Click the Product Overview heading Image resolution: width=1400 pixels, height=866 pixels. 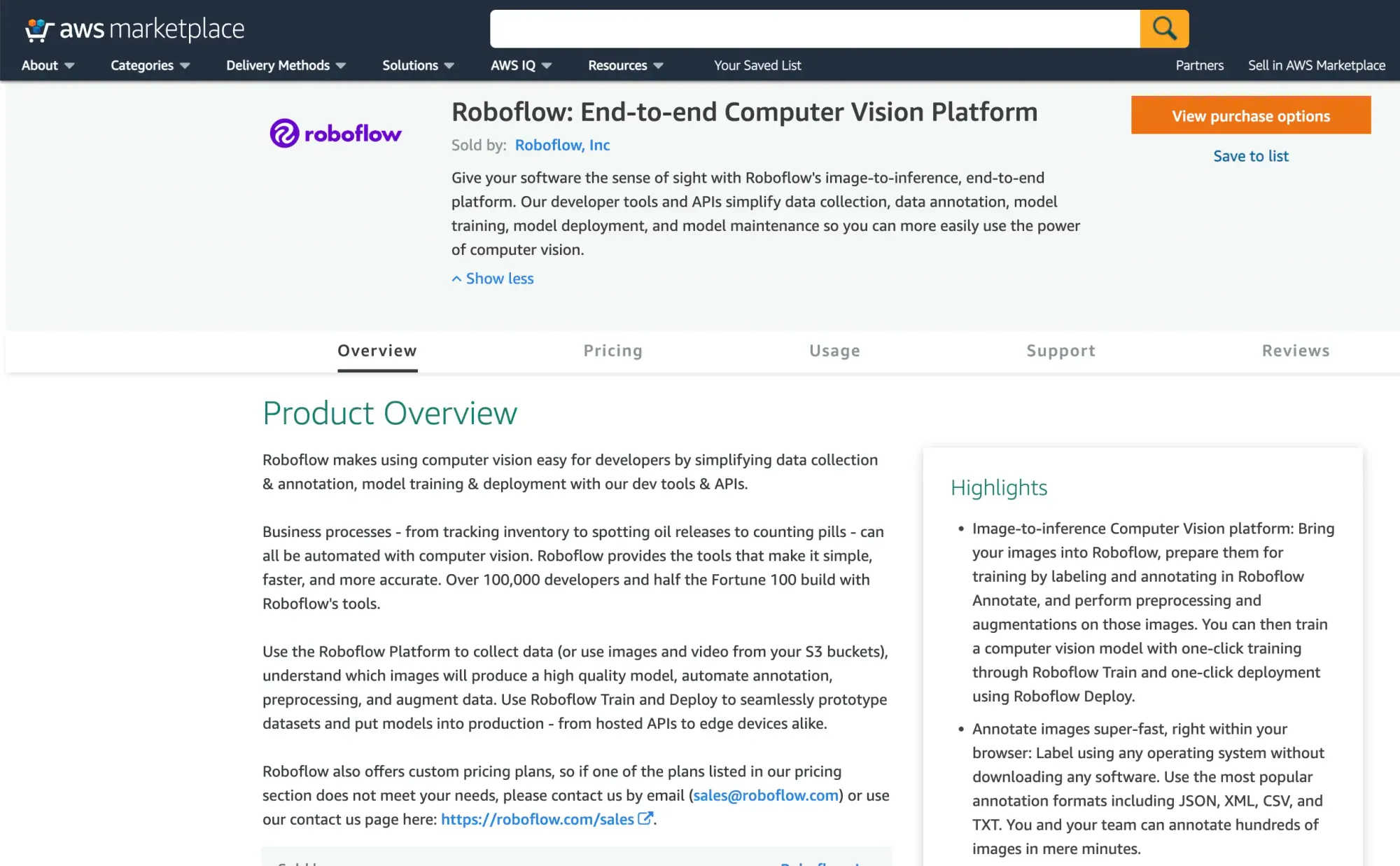[390, 413]
